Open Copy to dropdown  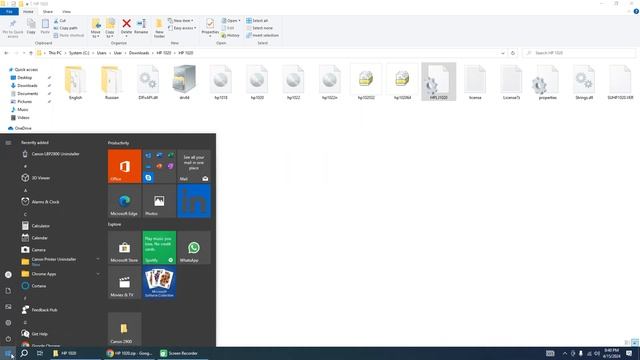[x=110, y=28]
